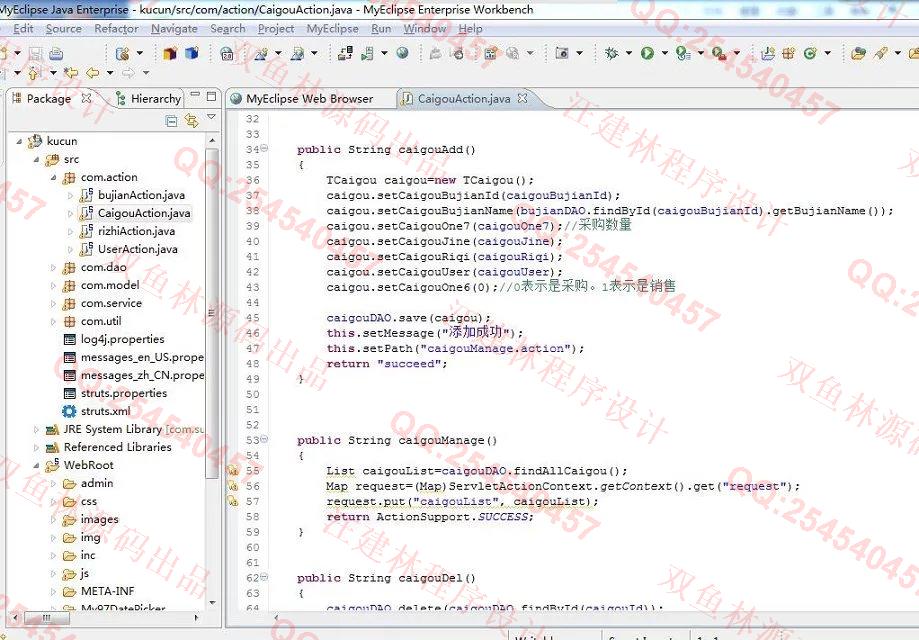Open the Navigate menu
Screen dimensions: 919x640
point(174,29)
